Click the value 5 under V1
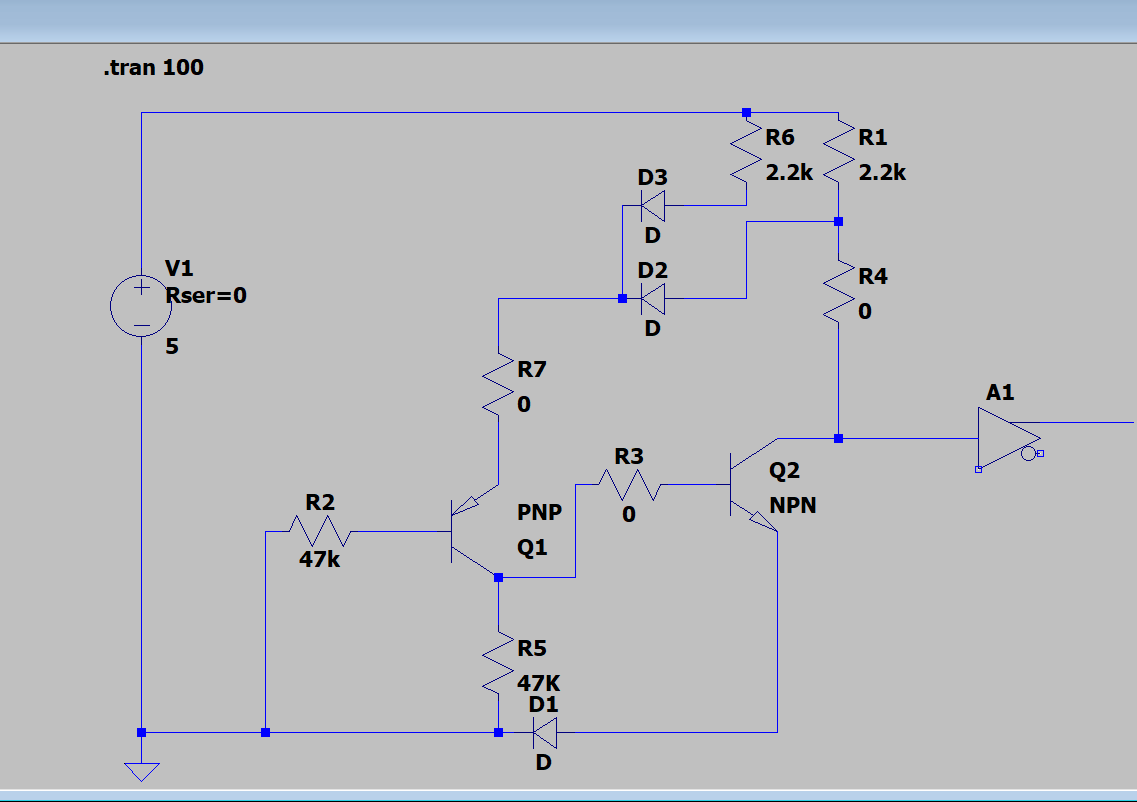Screen dimensions: 1137x802 click(172, 347)
